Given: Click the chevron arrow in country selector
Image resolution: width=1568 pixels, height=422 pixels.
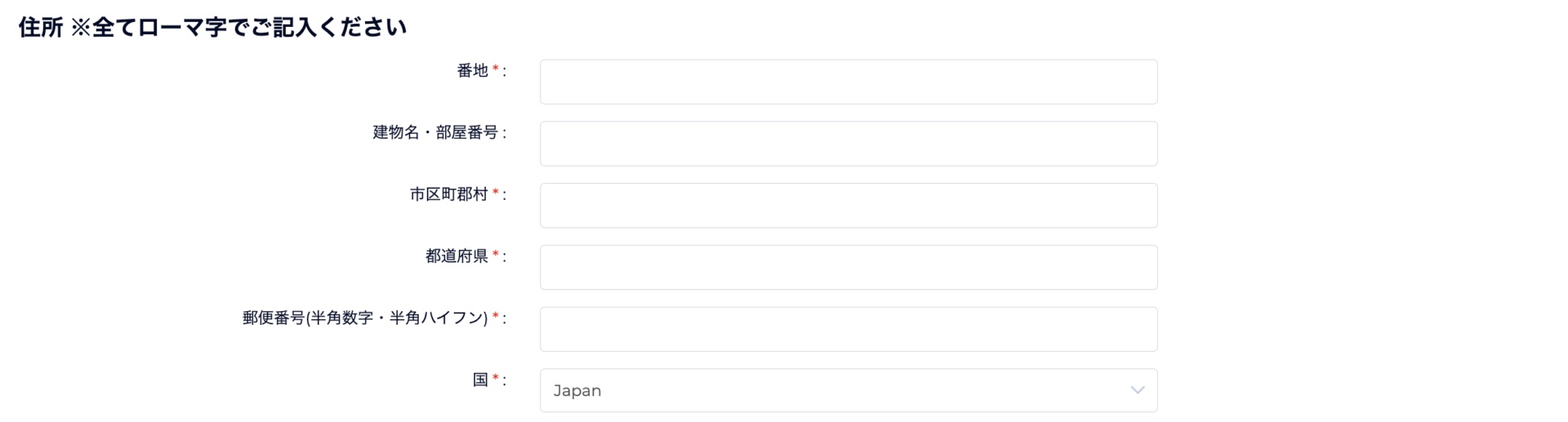Looking at the screenshot, I should tap(1137, 390).
